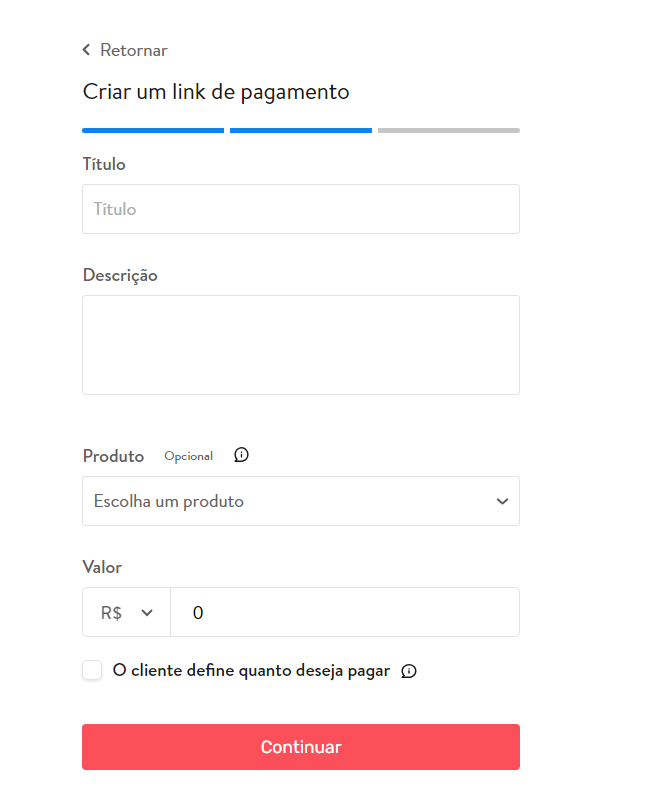Image resolution: width=646 pixels, height=809 pixels.
Task: Expand the product chevron arrow
Action: pyautogui.click(x=502, y=501)
